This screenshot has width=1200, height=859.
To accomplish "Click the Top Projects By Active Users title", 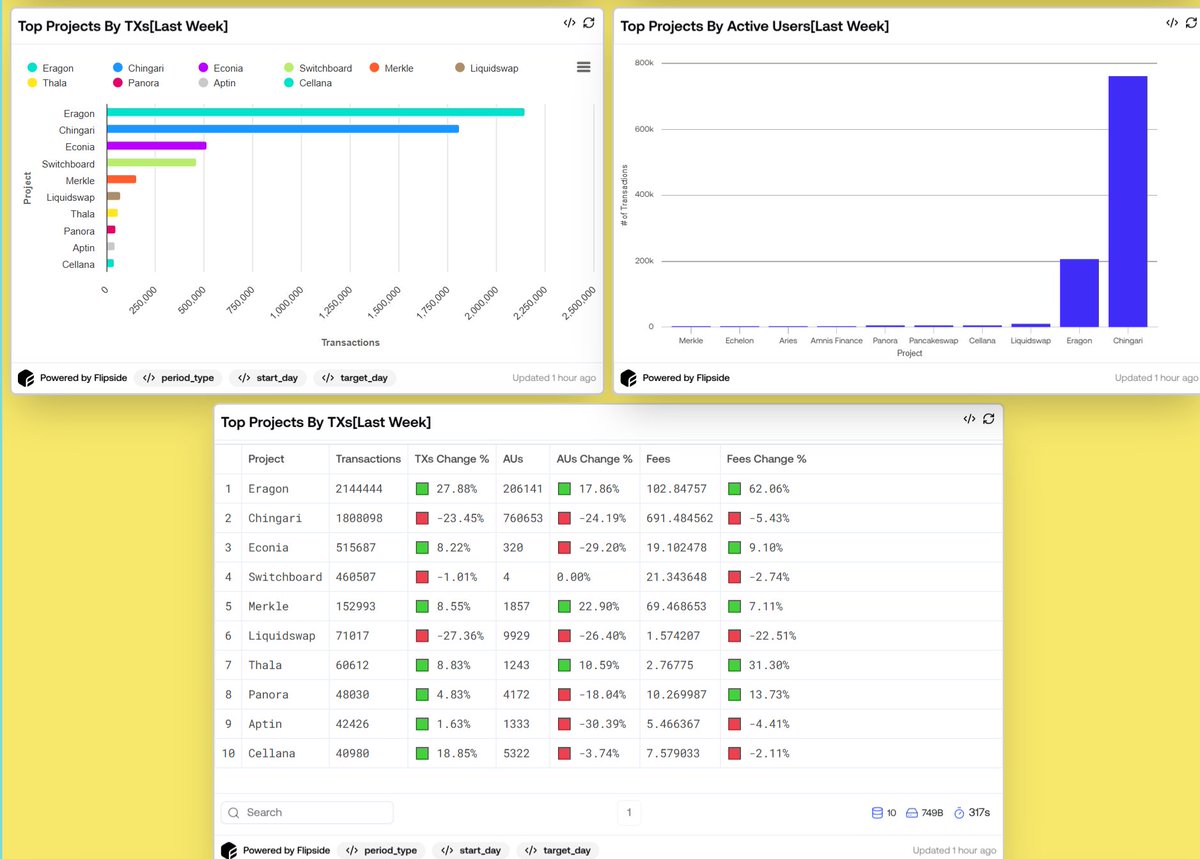I will [x=754, y=26].
